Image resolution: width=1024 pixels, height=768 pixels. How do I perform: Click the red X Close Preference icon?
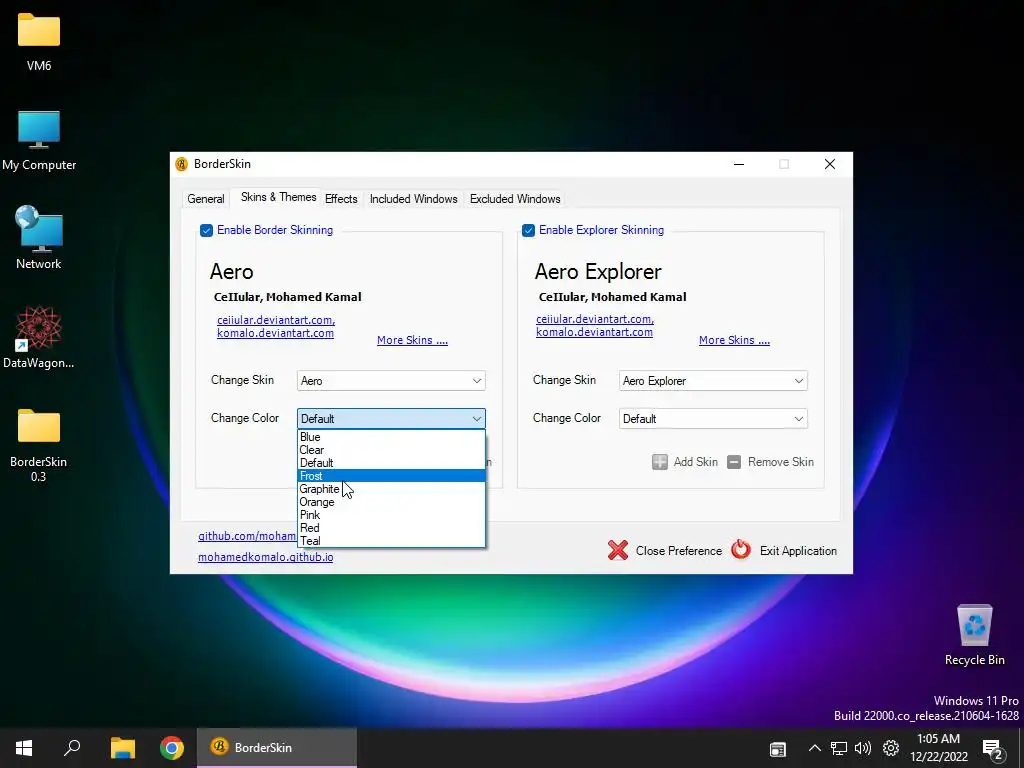click(617, 551)
